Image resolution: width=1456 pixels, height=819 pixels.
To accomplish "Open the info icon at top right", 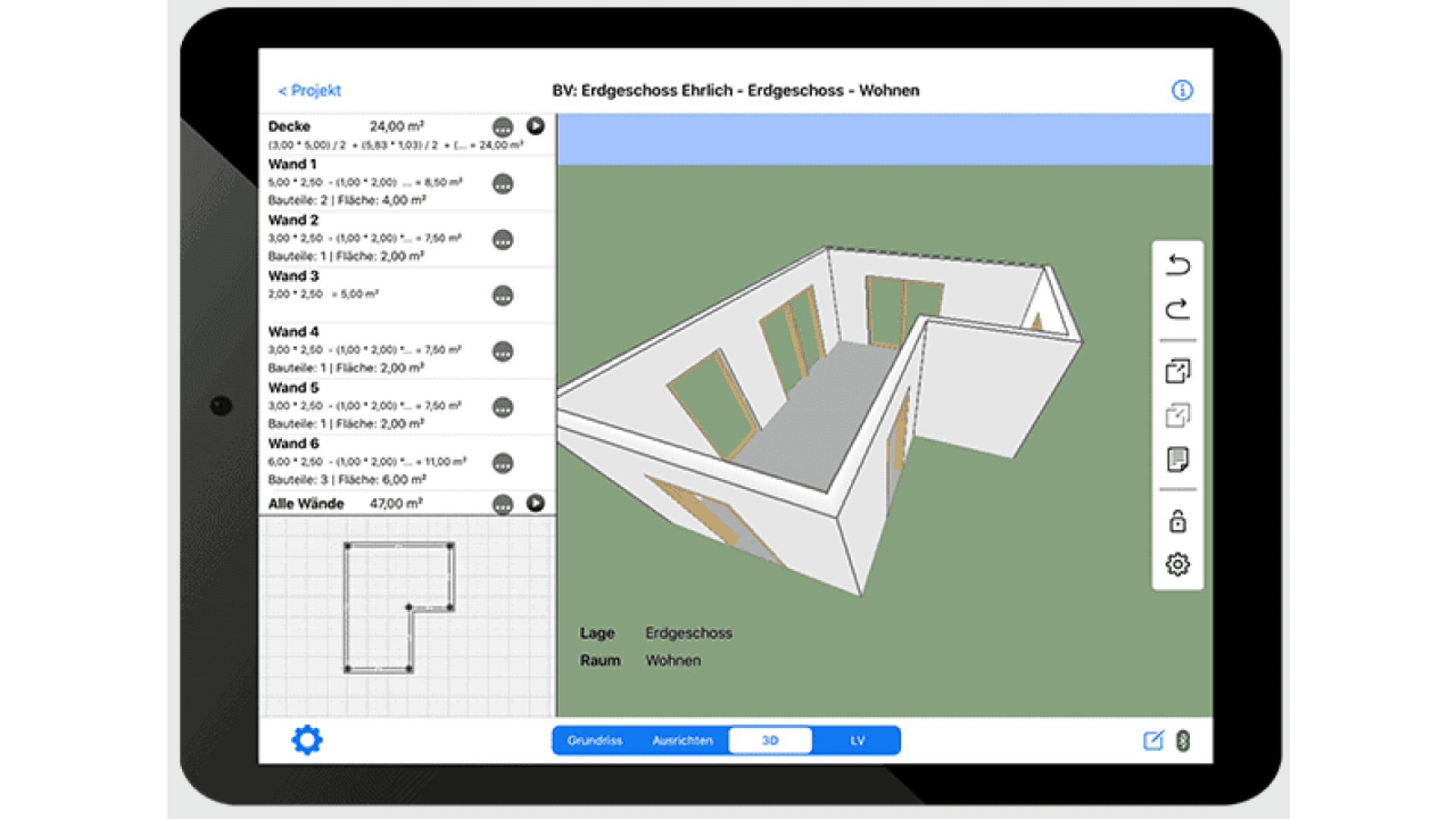I will [1181, 90].
